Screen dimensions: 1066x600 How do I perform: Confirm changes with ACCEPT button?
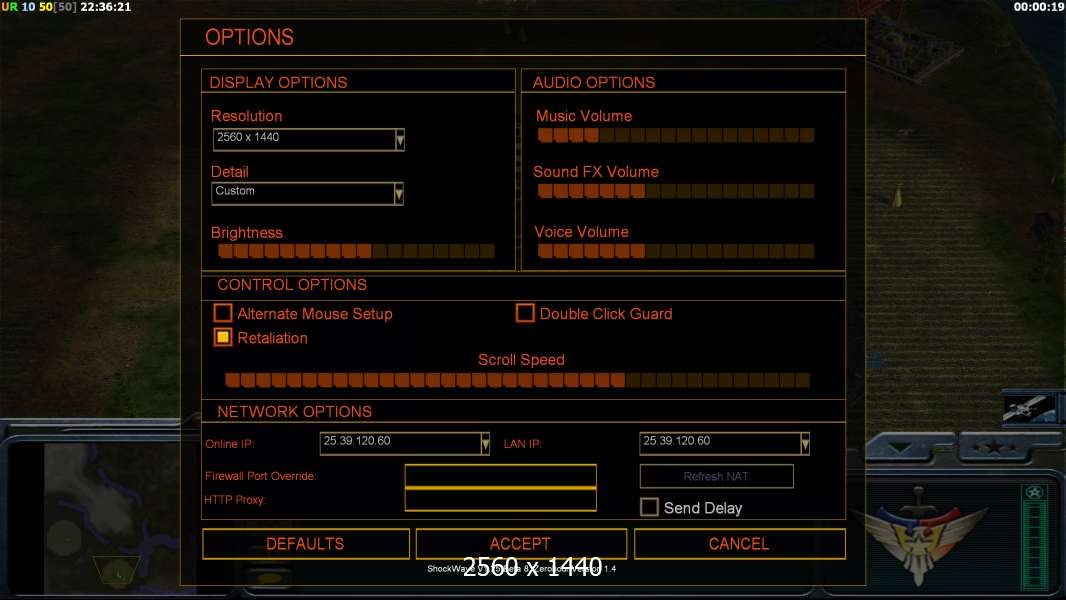(x=521, y=544)
